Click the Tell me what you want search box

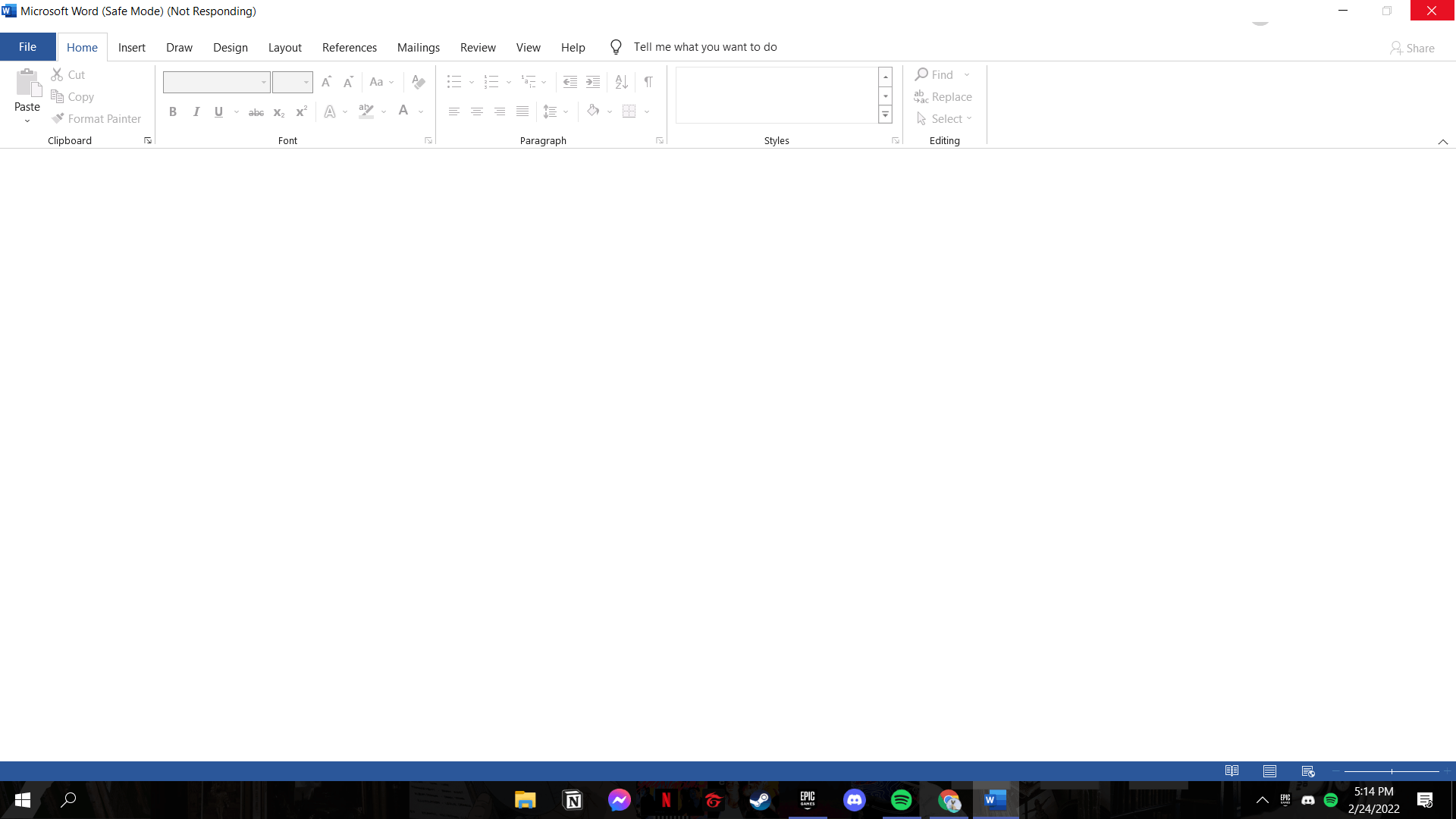[704, 47]
